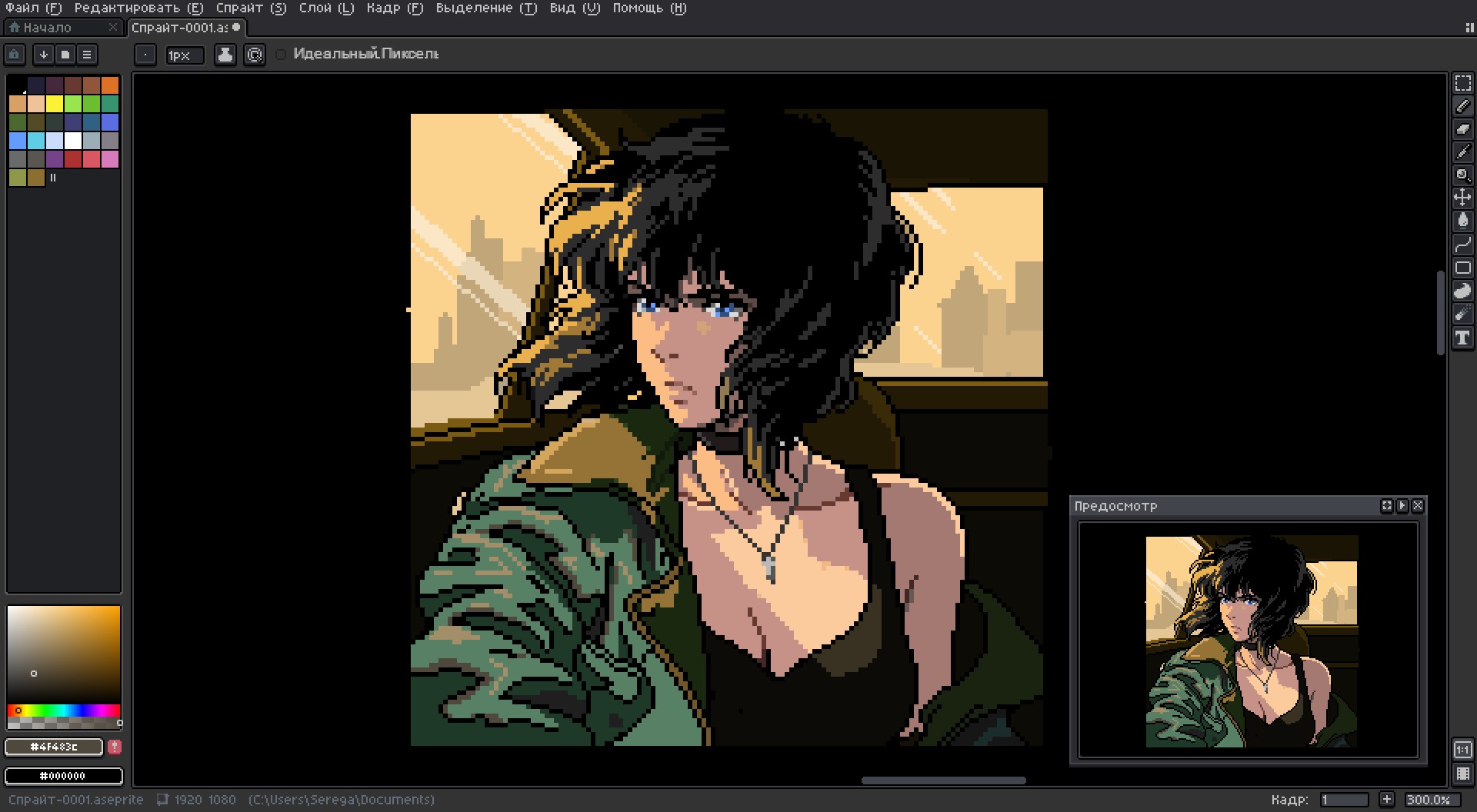Select the Eyedropper tool
Viewport: 1477px width, 812px height.
click(x=1462, y=152)
